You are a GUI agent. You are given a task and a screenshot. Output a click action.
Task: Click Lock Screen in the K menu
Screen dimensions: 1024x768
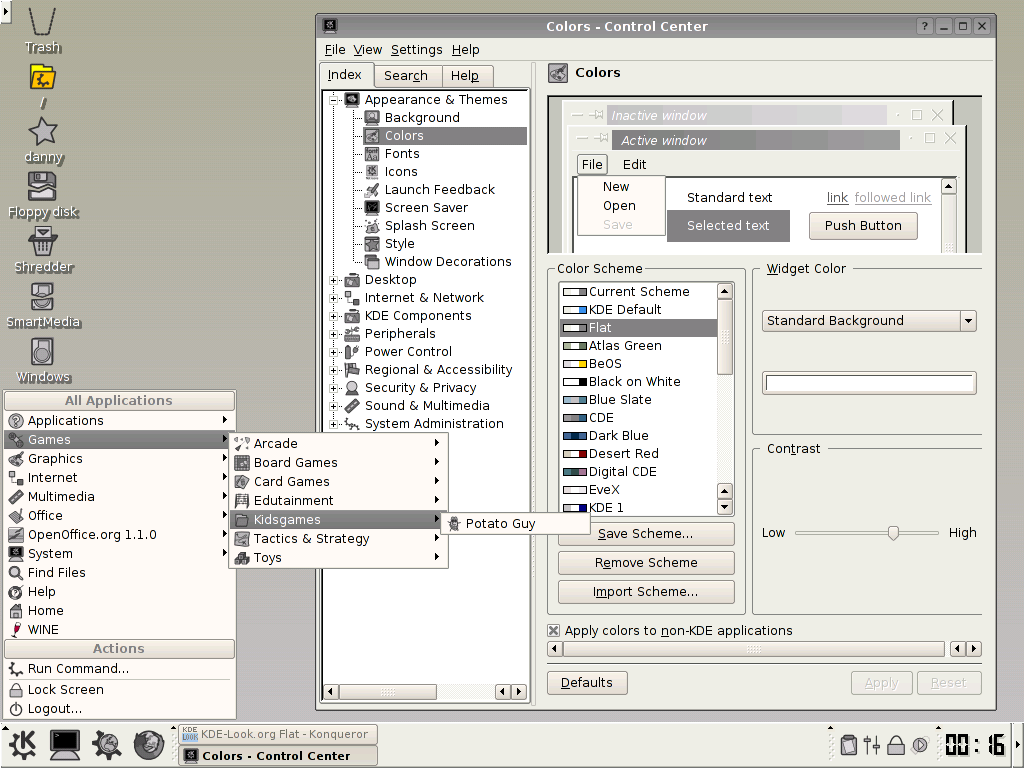click(120, 690)
